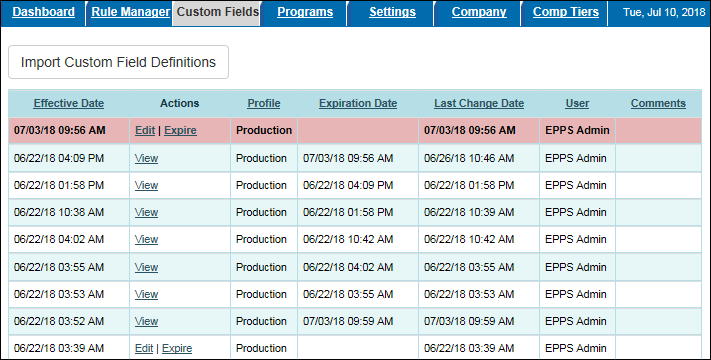Viewport: 711px width, 360px height.
Task: Expire the 07/03/18 09:56 AM entry
Action: click(x=180, y=131)
